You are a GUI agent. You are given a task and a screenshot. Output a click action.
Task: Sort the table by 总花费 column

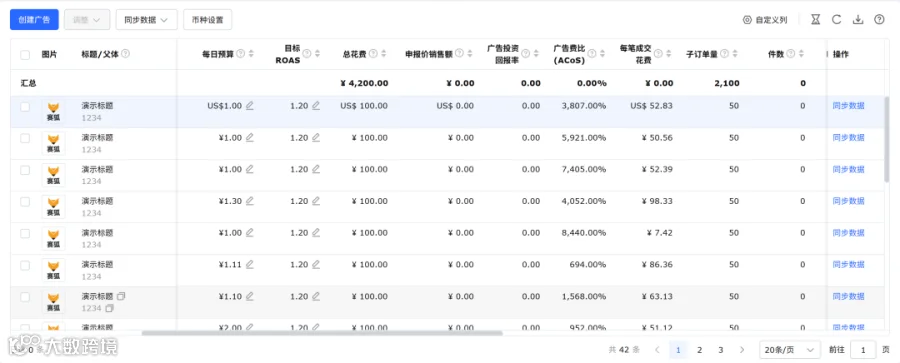383,54
